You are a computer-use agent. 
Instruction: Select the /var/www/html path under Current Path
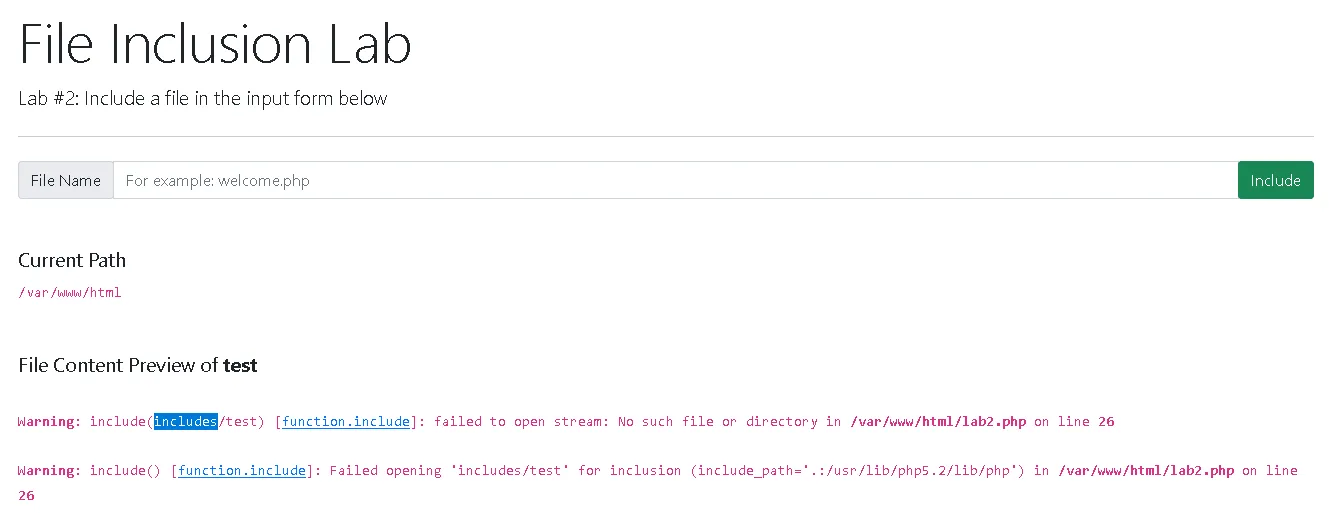click(70, 293)
